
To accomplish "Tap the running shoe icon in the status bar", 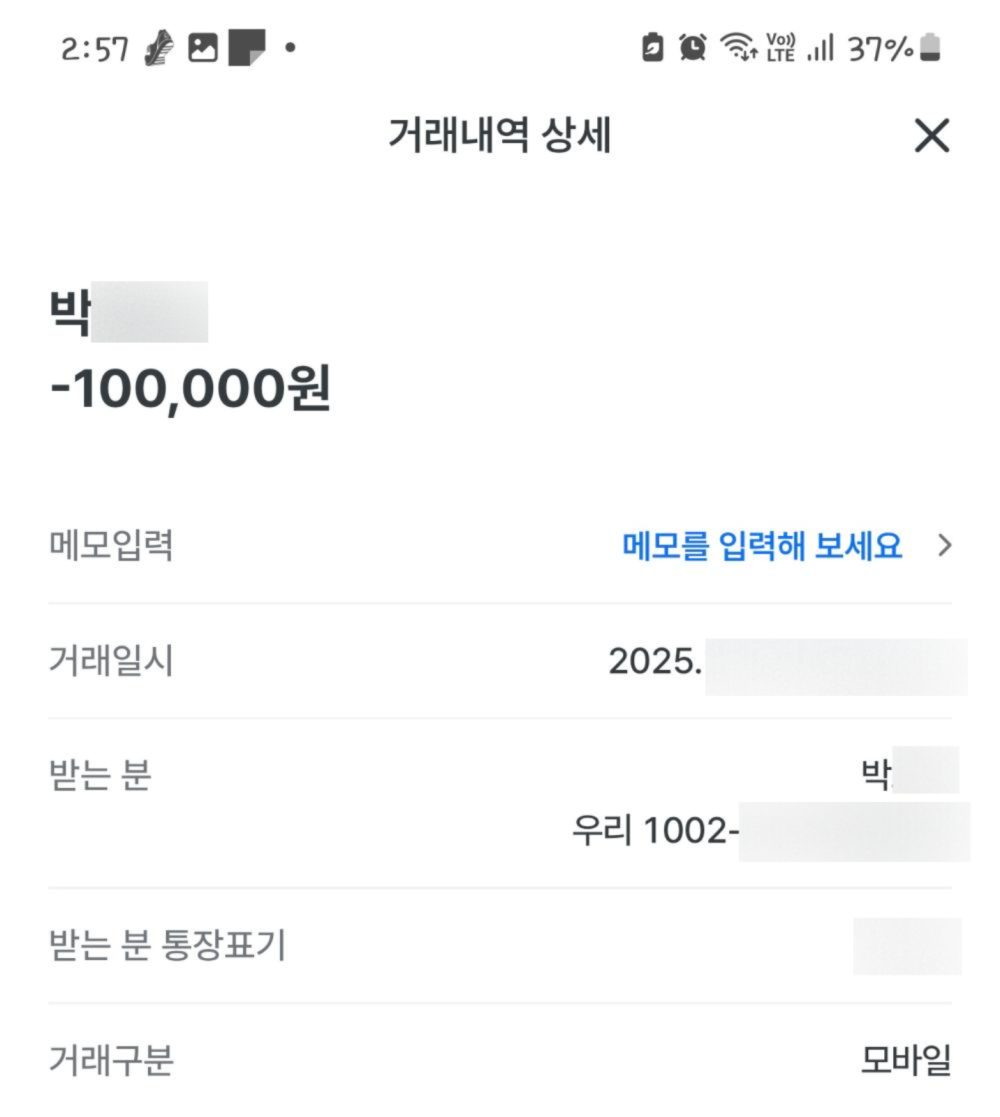I will click(x=159, y=48).
